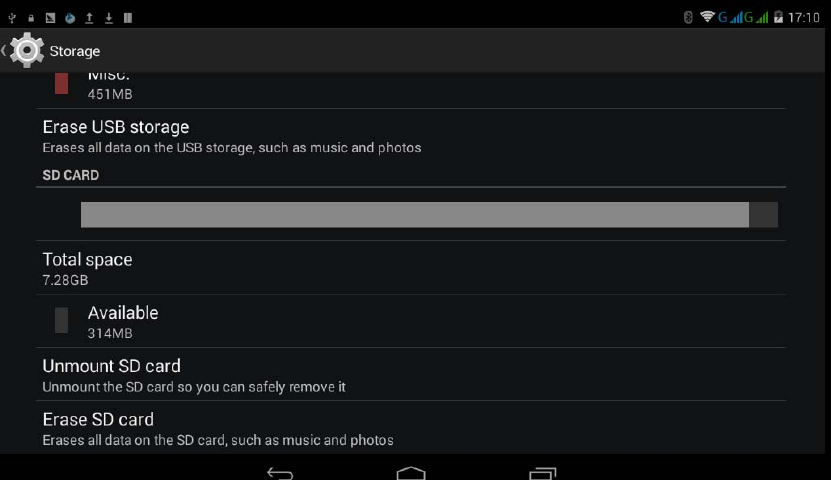Tap the battery charging status icon
This screenshot has width=831, height=480.
[778, 17]
